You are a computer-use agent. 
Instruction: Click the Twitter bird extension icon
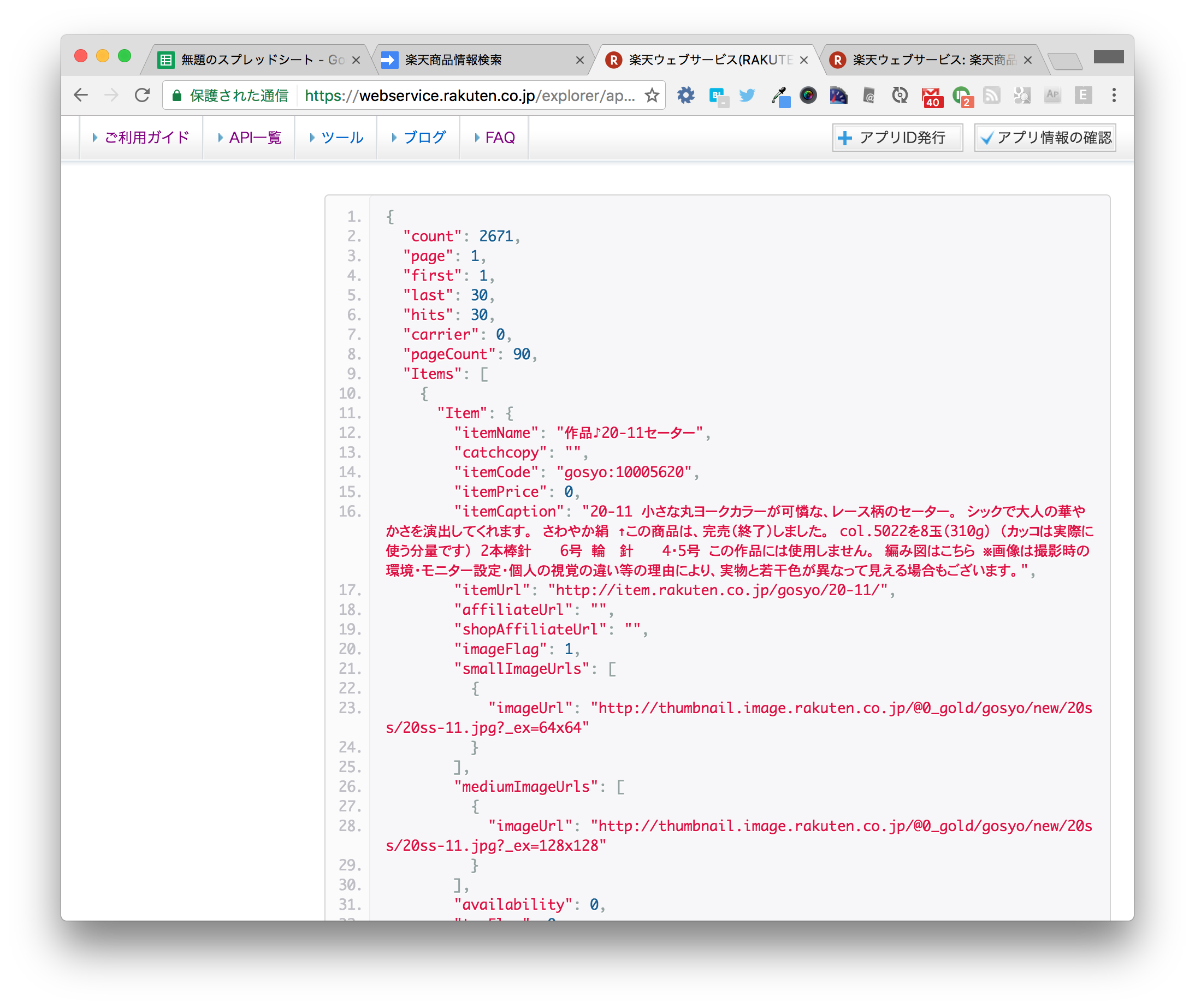coord(747,96)
